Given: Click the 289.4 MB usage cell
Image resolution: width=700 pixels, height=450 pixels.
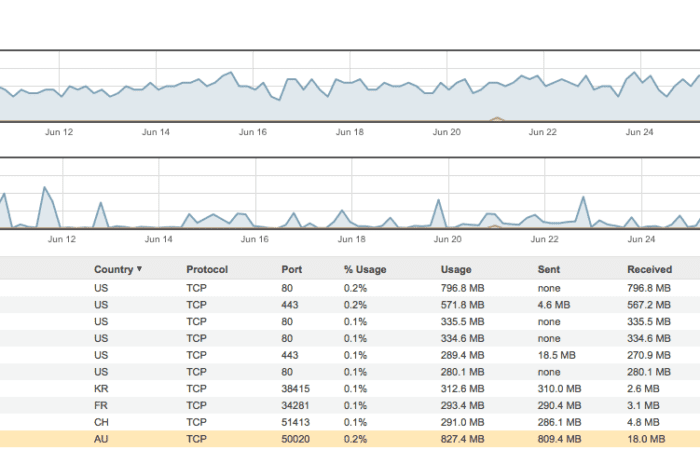Looking at the screenshot, I should coord(462,355).
